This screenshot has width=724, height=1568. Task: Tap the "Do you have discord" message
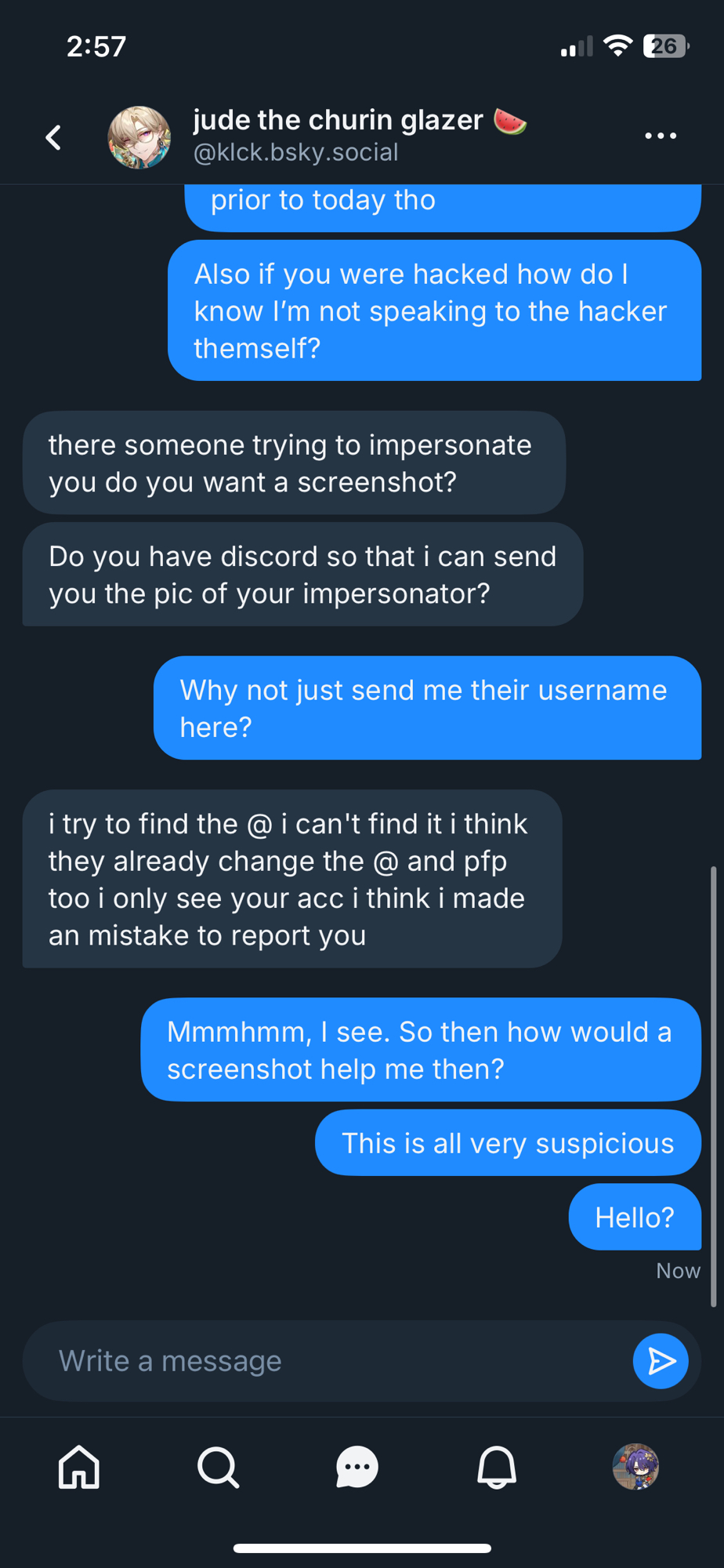tap(302, 575)
